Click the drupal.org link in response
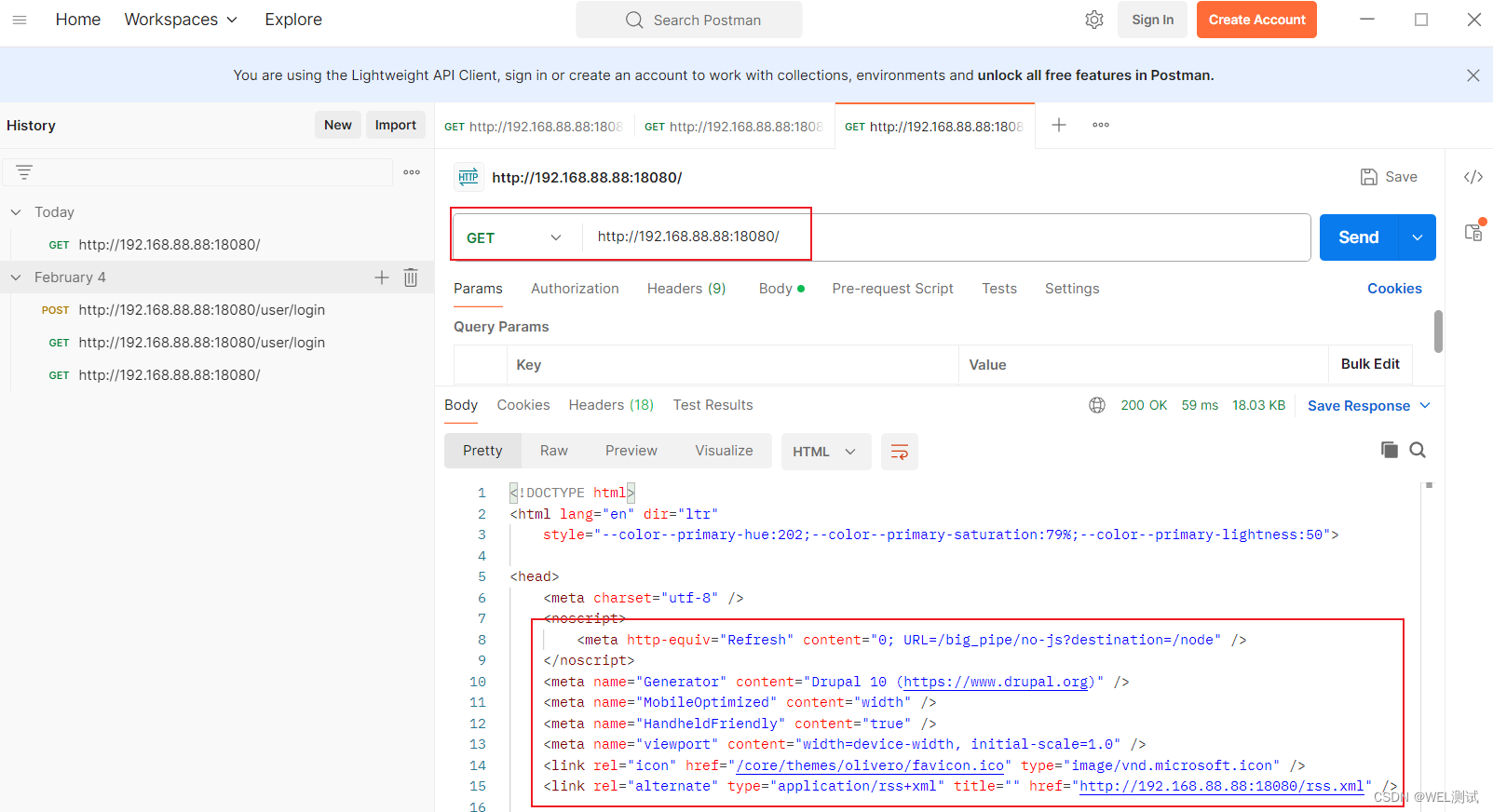This screenshot has height=812, width=1493. 996,682
